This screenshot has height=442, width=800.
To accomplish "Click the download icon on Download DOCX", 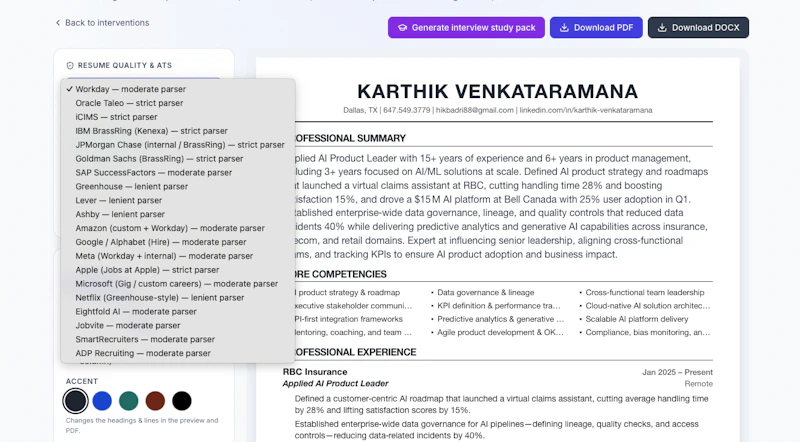I will (x=662, y=28).
